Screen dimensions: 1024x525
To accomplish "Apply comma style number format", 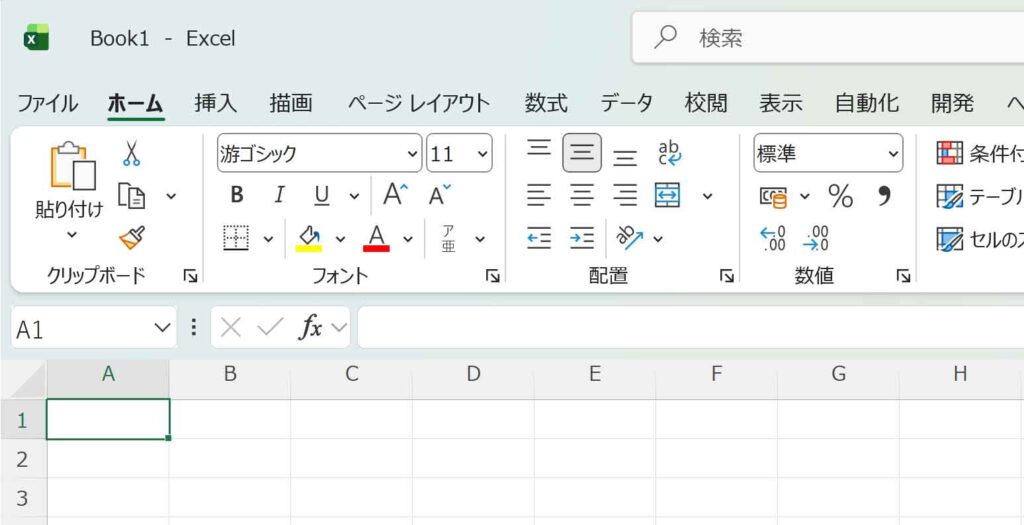I will point(884,194).
